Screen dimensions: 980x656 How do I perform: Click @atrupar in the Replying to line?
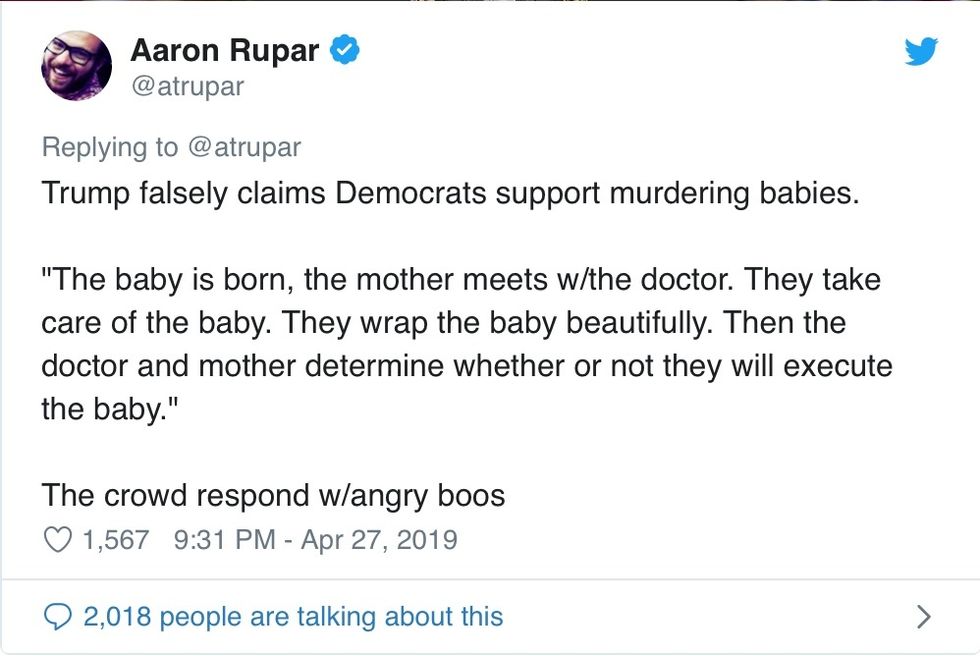click(243, 147)
